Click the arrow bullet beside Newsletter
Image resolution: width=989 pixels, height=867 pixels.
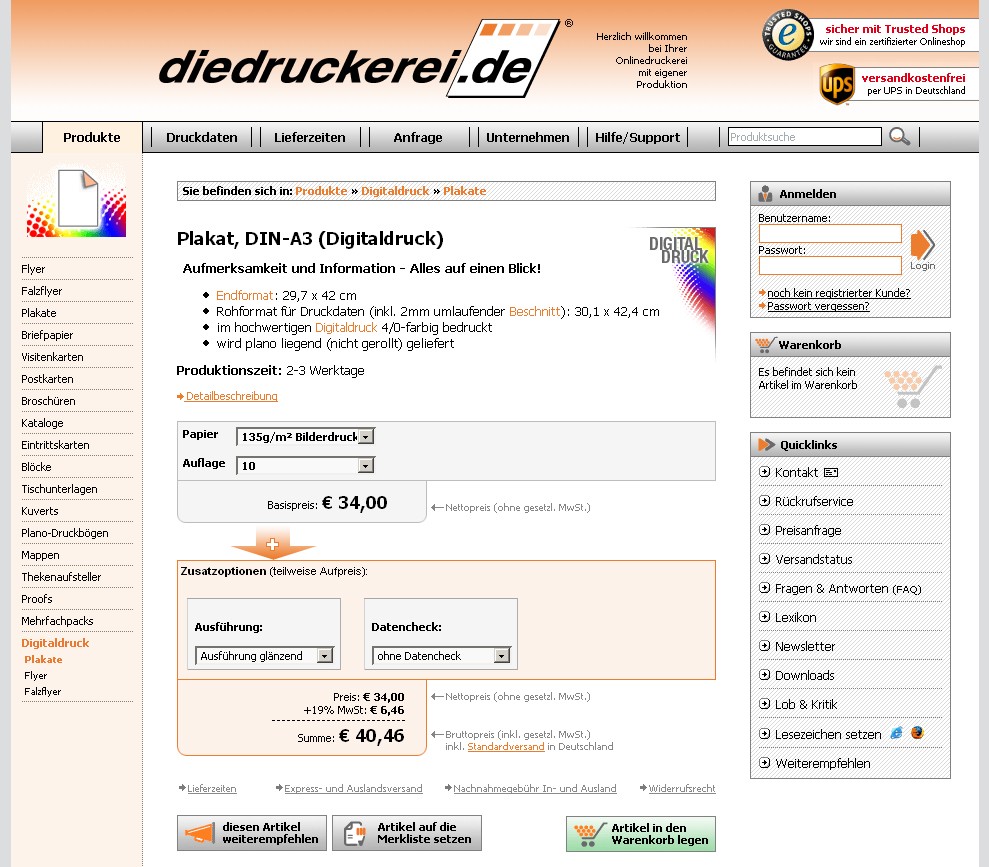764,646
